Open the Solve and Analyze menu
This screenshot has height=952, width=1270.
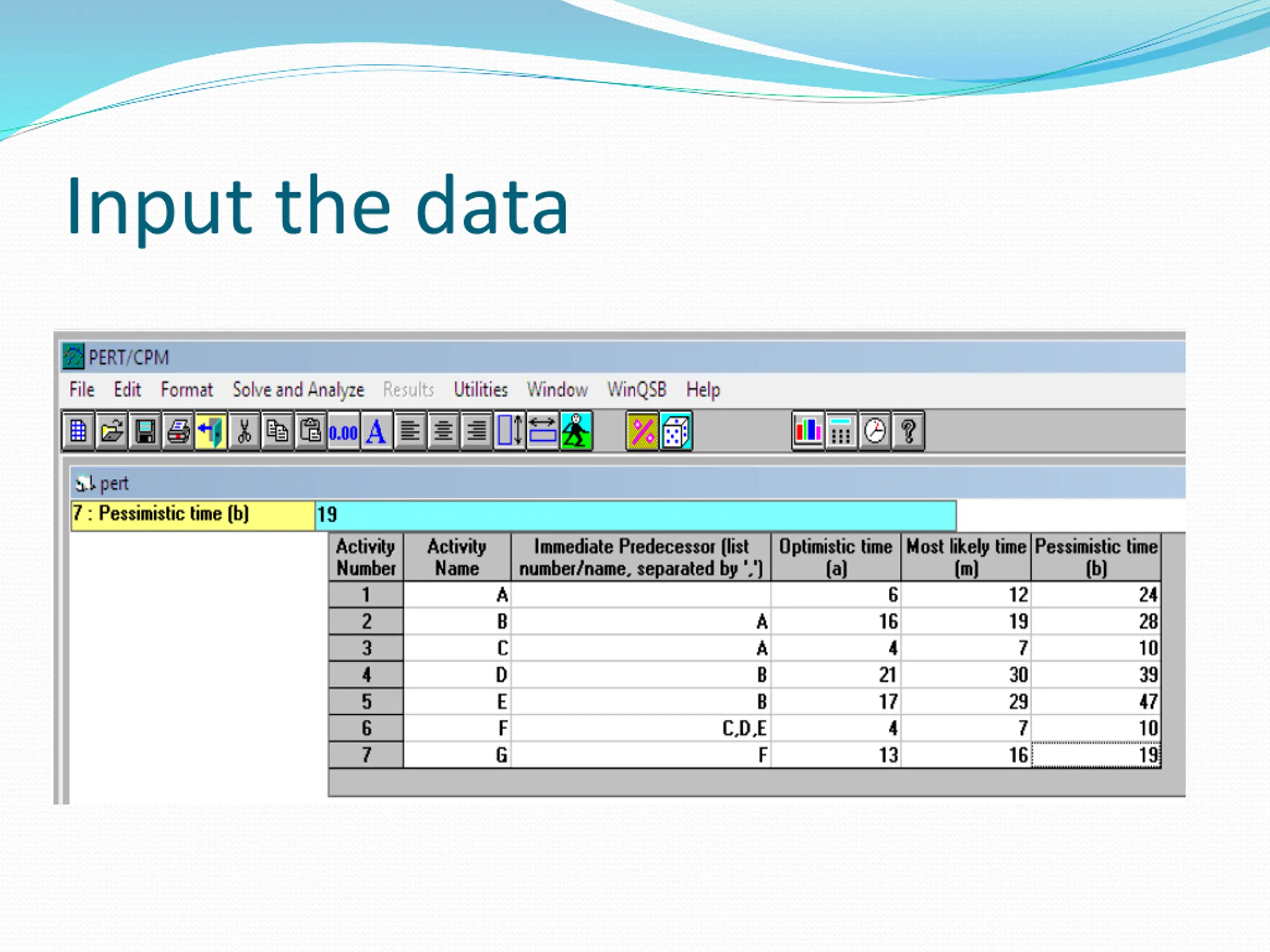coord(298,390)
